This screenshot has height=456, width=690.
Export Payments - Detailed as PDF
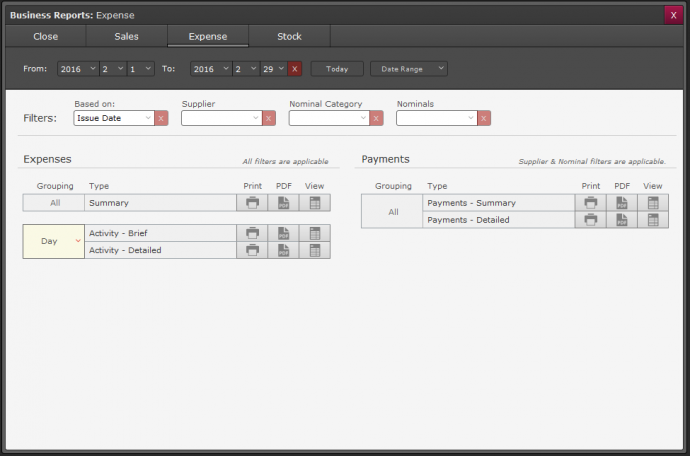click(622, 220)
